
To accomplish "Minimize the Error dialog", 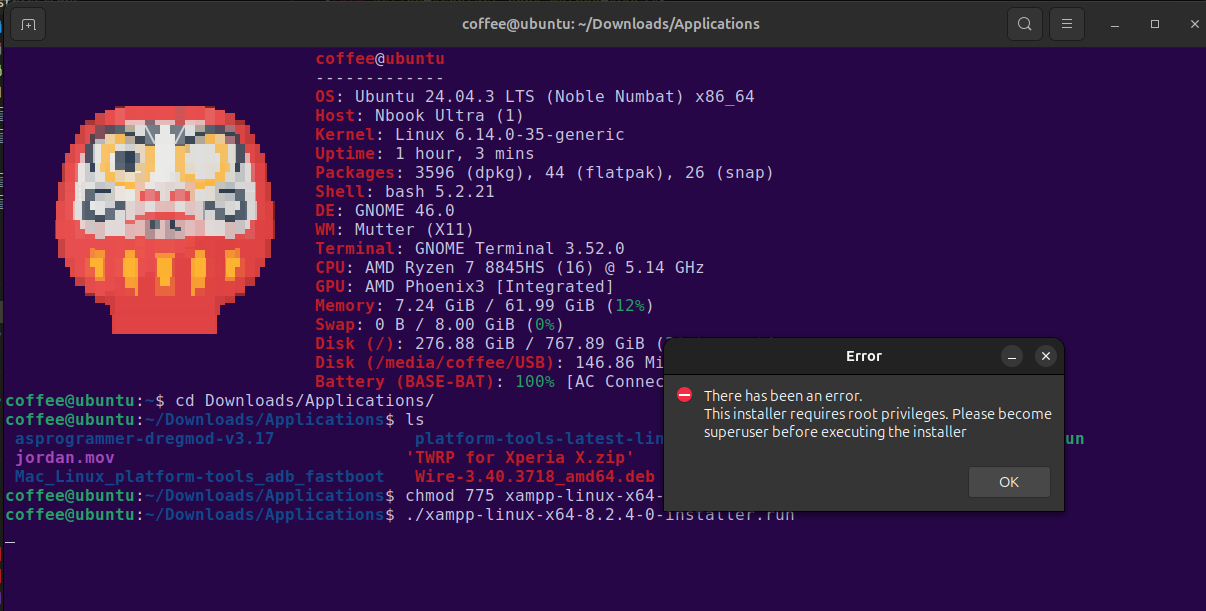I will [x=1012, y=356].
